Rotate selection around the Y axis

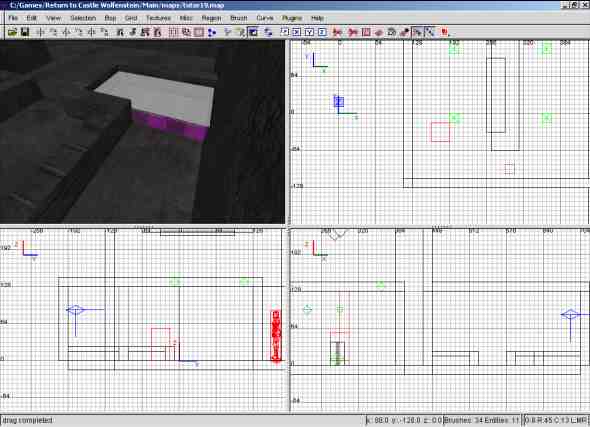(79, 32)
